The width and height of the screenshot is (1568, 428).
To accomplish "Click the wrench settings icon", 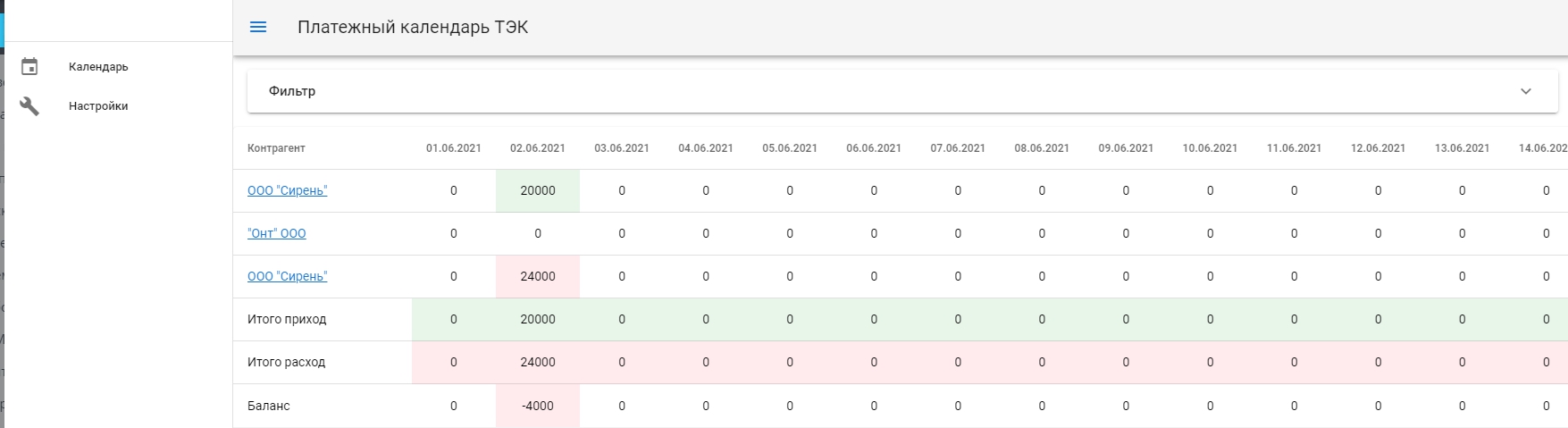I will click(x=29, y=106).
